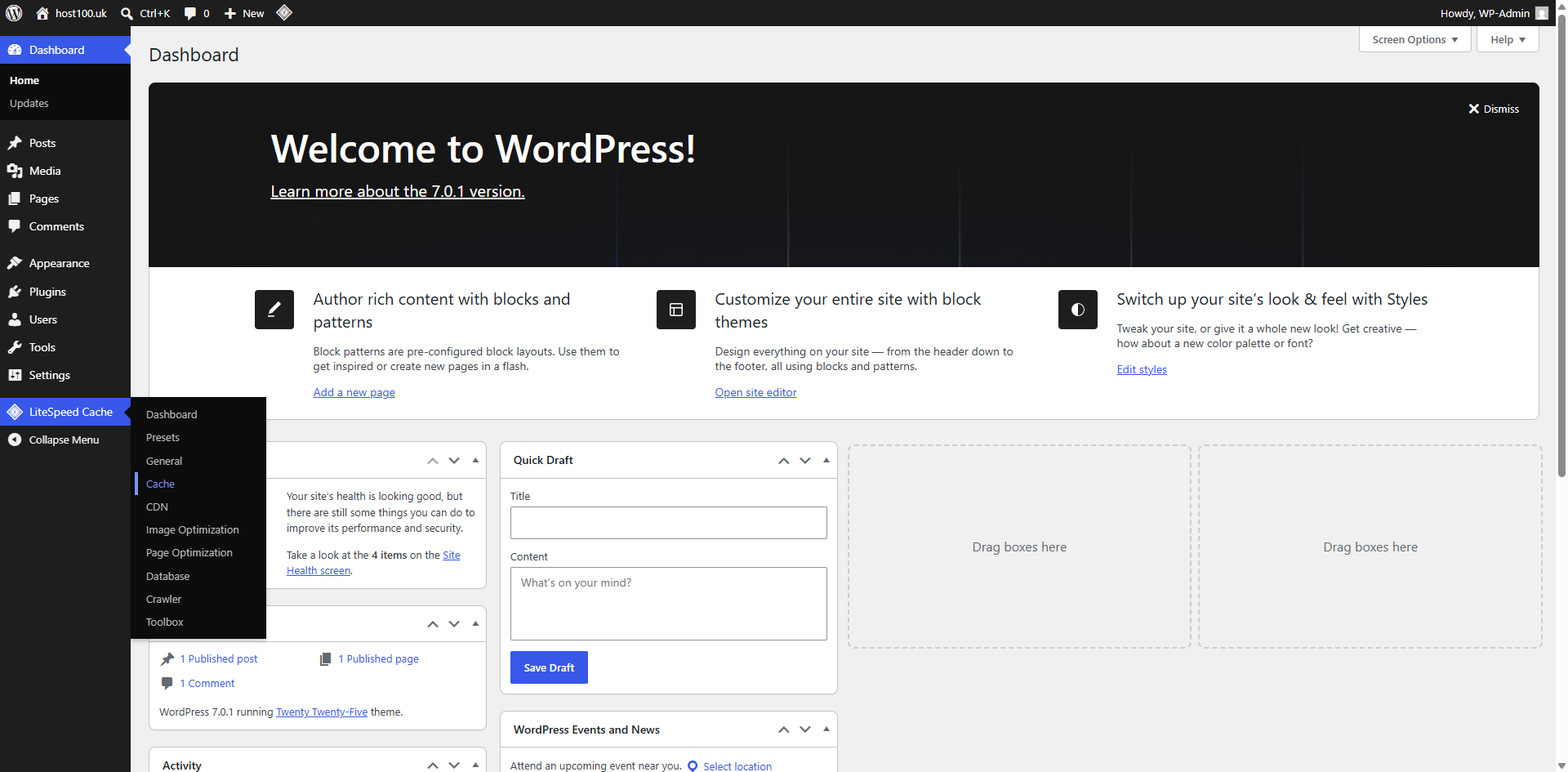Toggle Activity panel collapse
This screenshot has width=1568, height=772.
(x=475, y=765)
